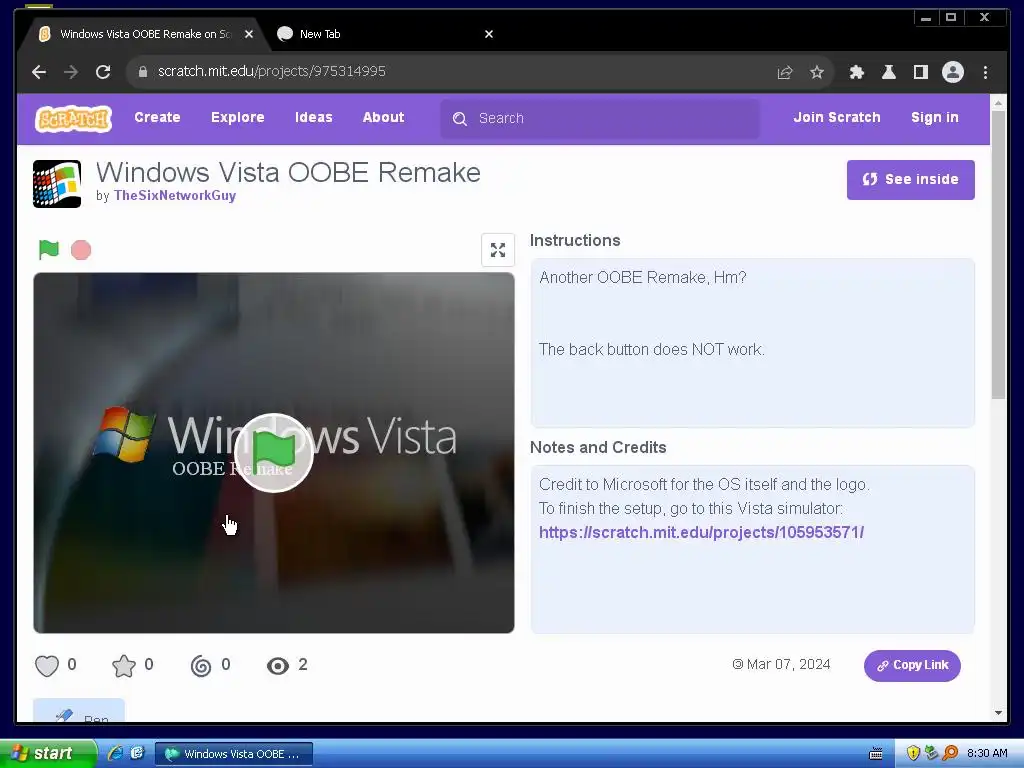Screen dimensions: 1024x768
Task: Share this page from address bar
Action: (784, 72)
